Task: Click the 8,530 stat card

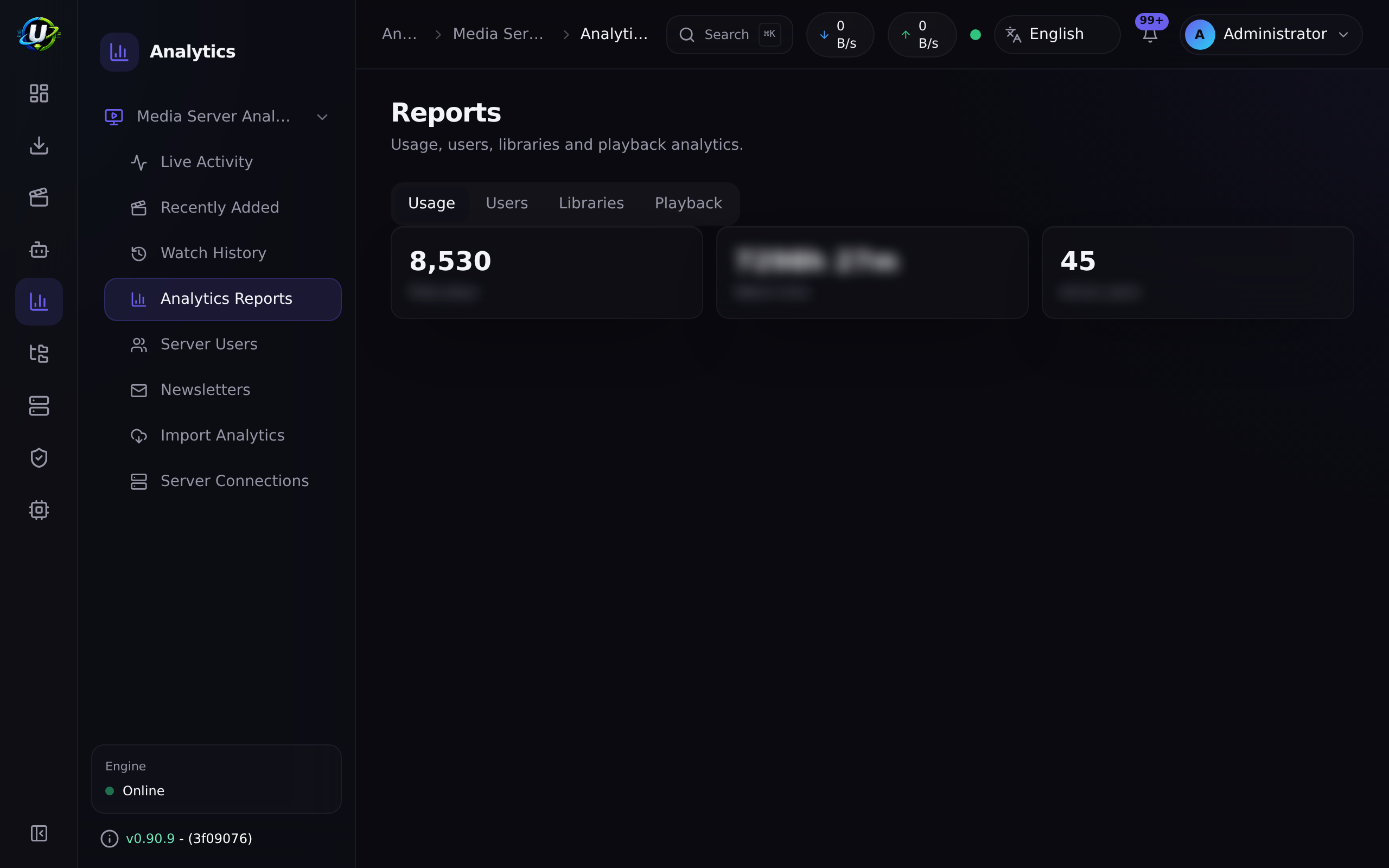Action: [x=546, y=273]
